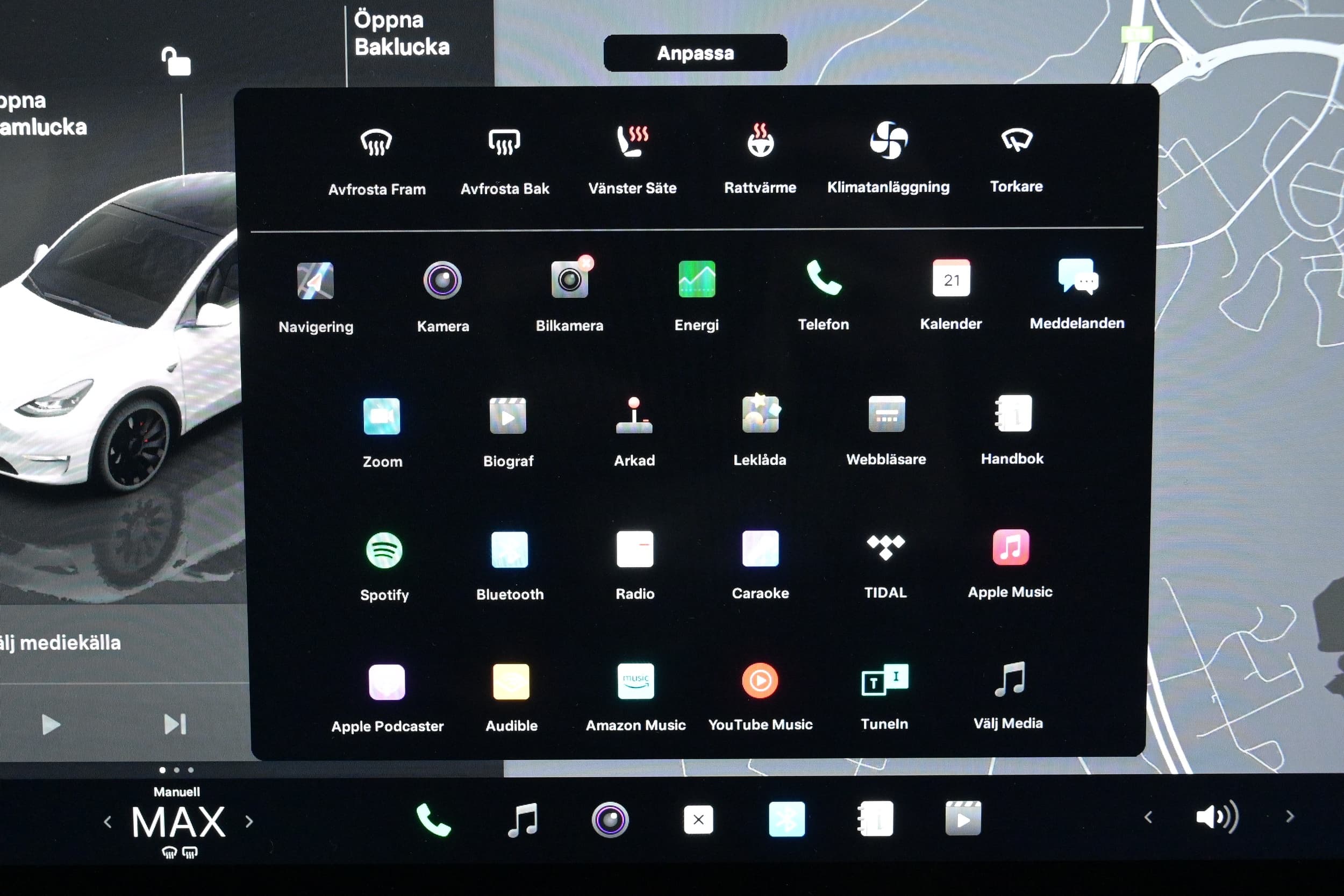Tap the speaker volume icon

pos(1218,817)
